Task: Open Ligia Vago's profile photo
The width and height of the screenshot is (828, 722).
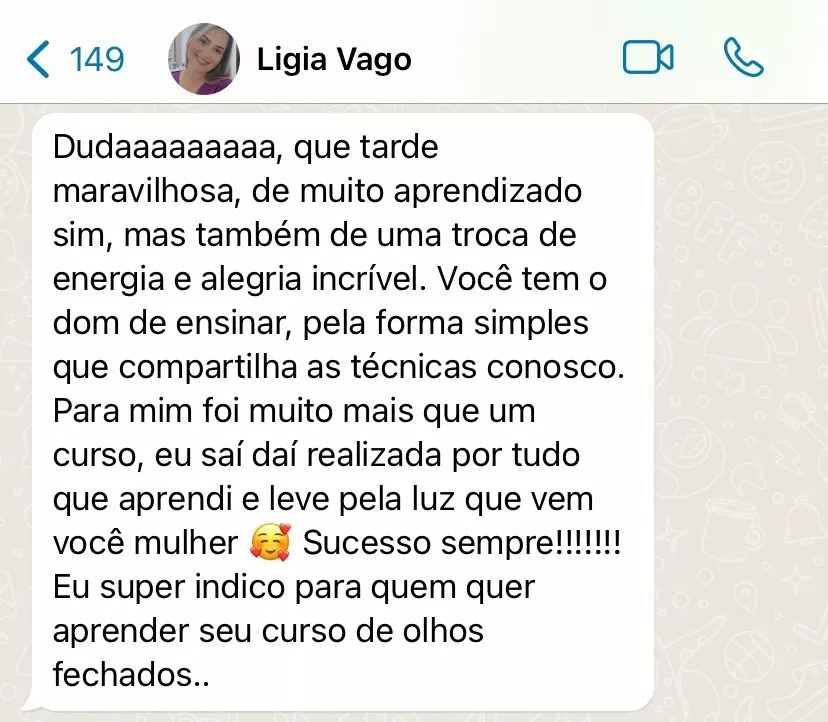Action: tap(203, 59)
